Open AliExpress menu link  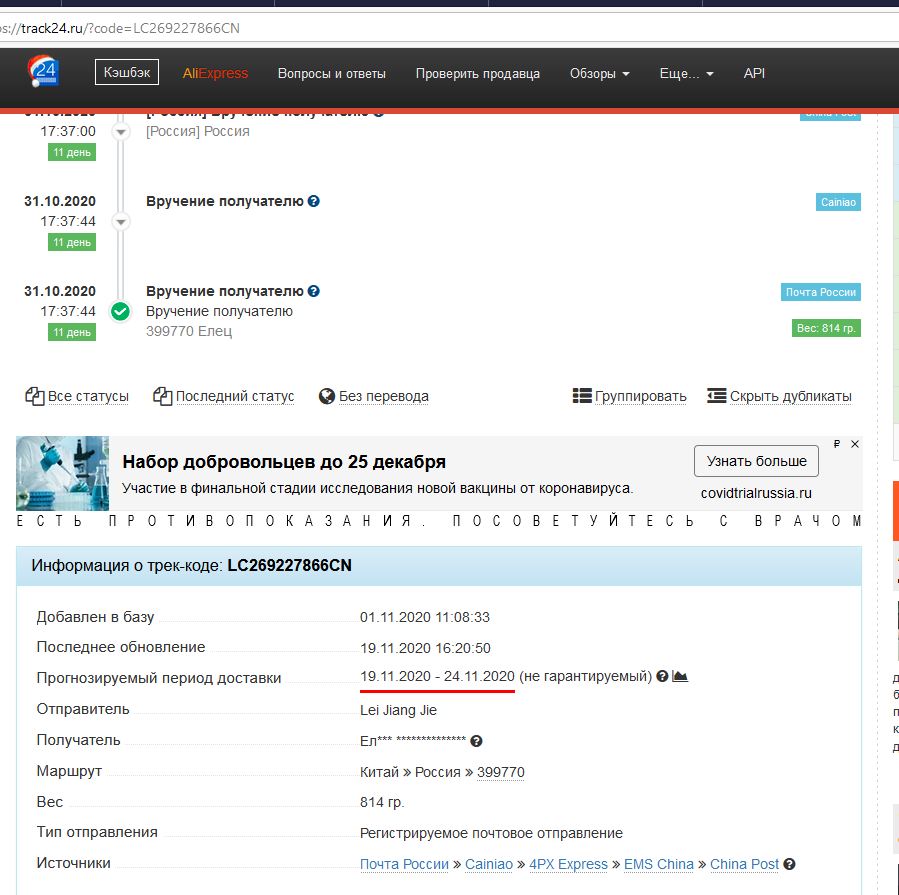click(215, 73)
